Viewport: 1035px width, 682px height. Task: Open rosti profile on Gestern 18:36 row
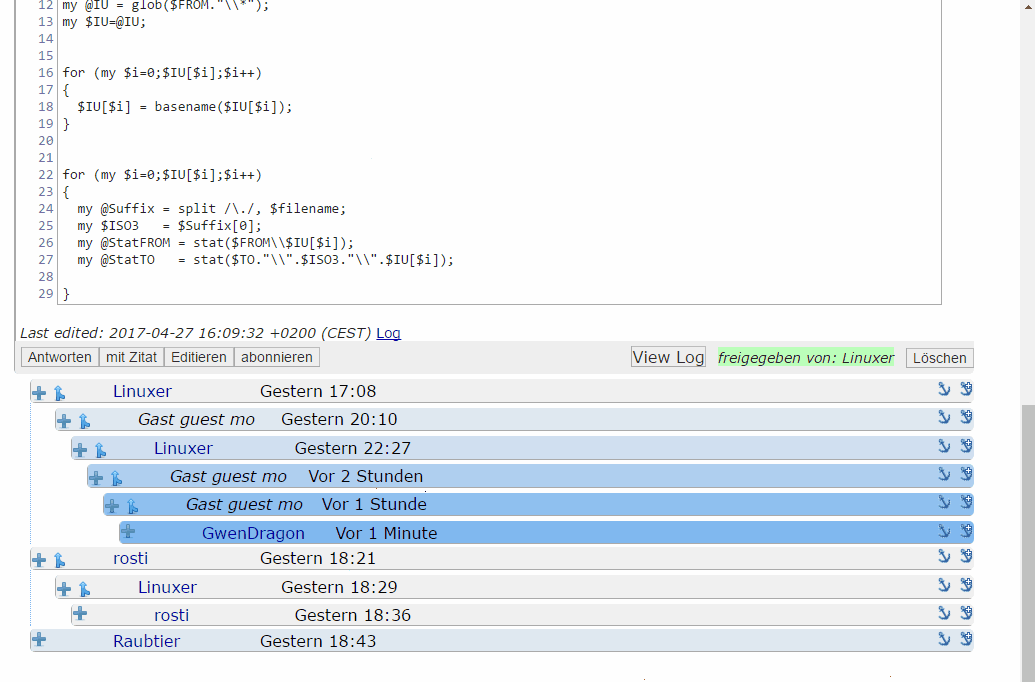tap(171, 615)
